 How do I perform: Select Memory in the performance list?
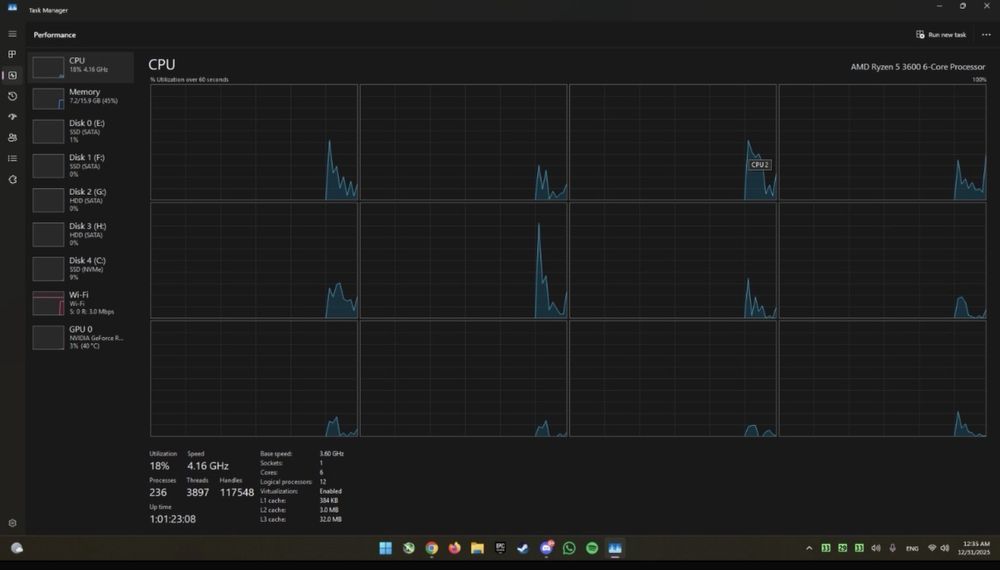point(81,98)
